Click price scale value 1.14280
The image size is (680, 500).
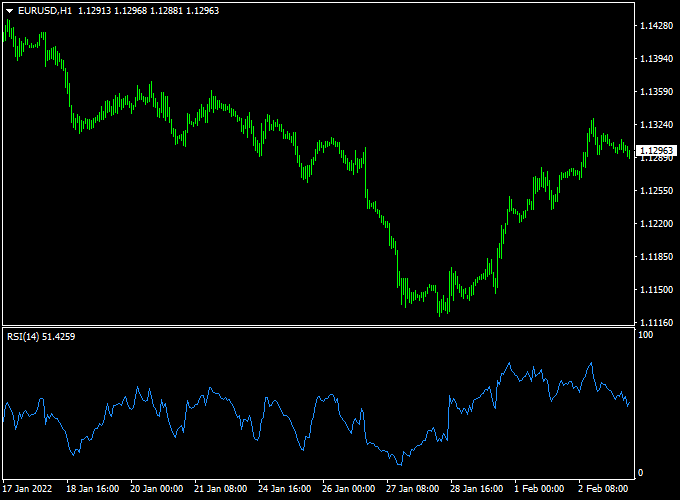click(x=657, y=26)
